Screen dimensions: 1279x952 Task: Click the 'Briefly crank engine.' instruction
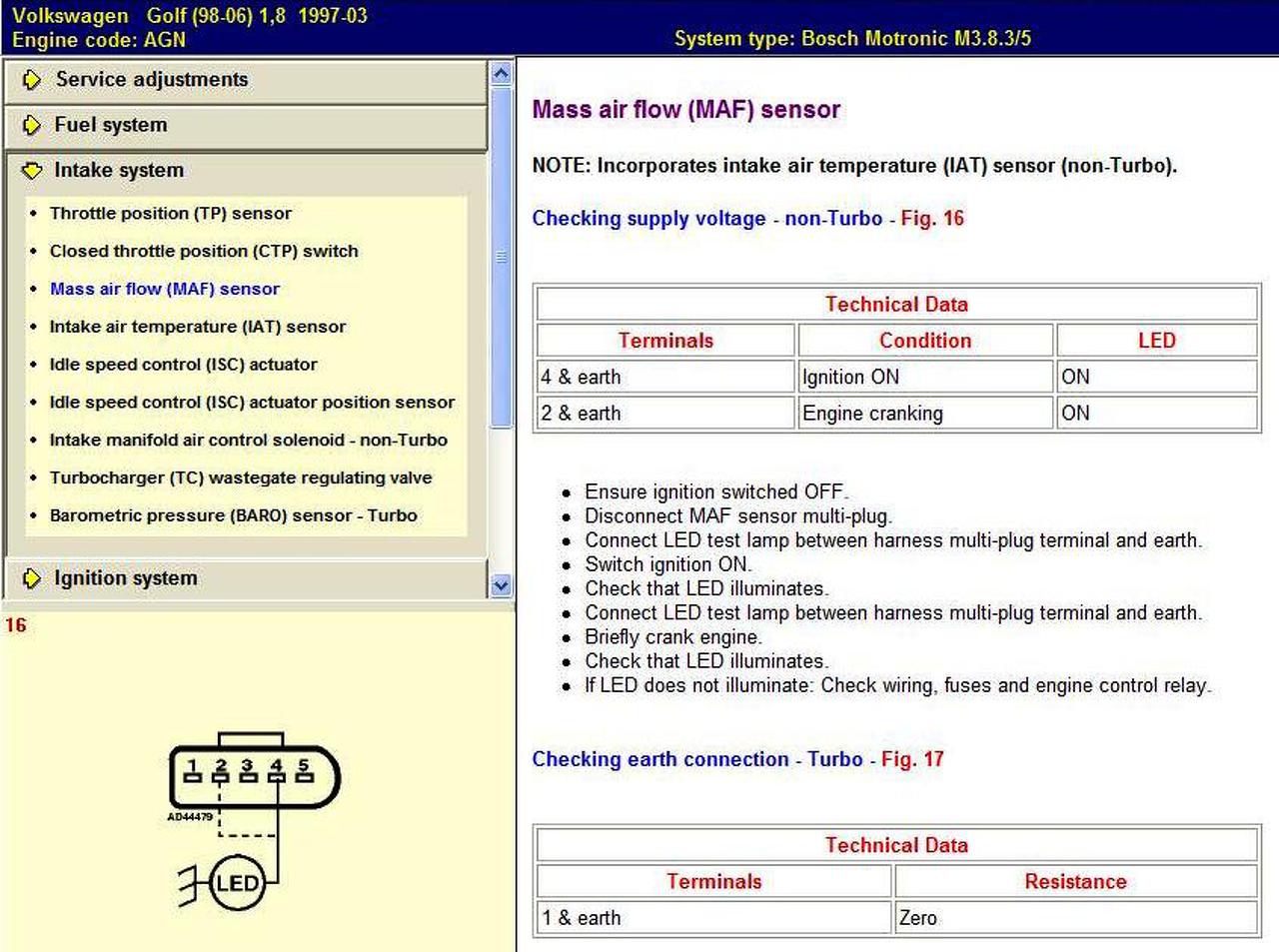point(673,637)
